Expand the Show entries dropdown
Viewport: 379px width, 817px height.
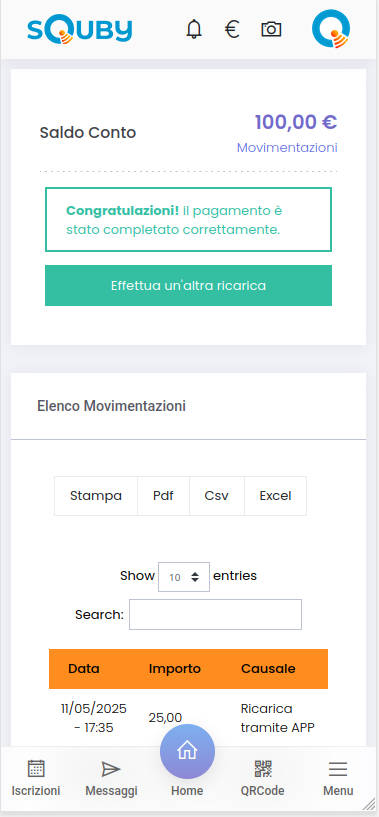pos(184,577)
